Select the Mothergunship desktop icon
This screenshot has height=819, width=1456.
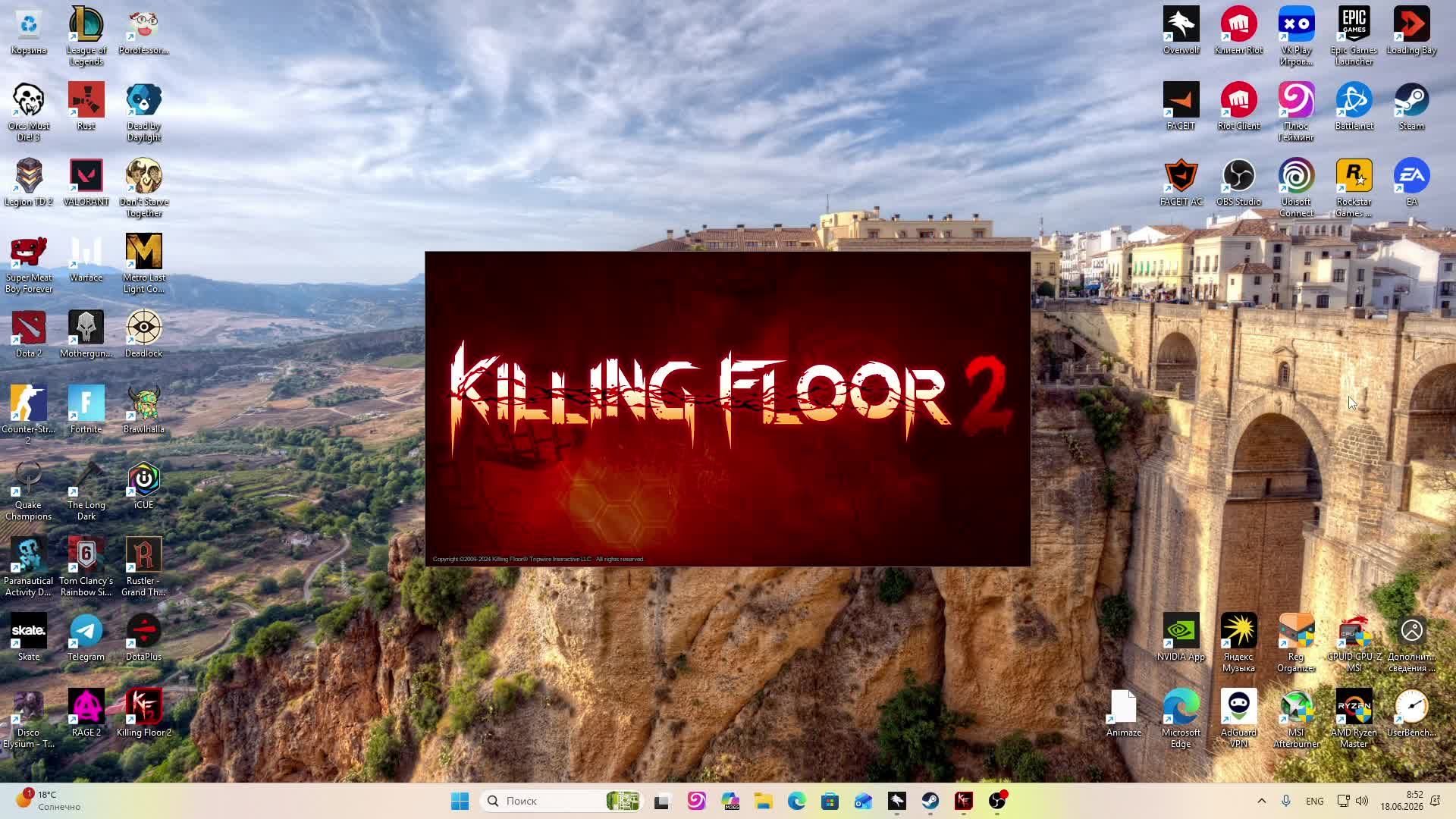(86, 334)
